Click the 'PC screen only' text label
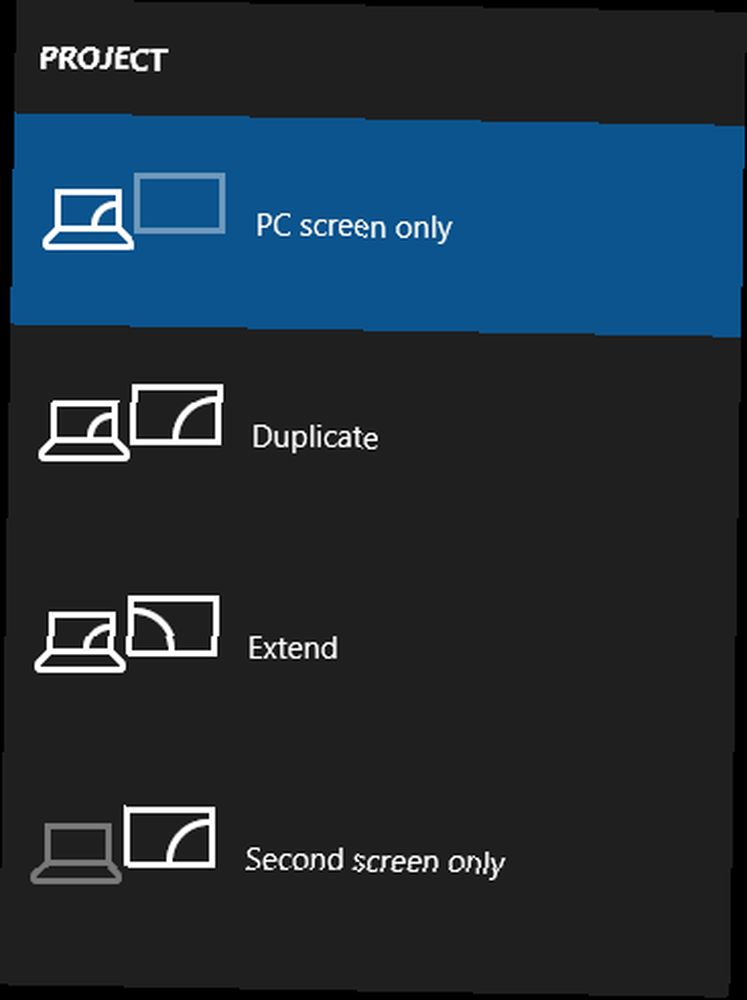747x1000 pixels. coord(354,226)
